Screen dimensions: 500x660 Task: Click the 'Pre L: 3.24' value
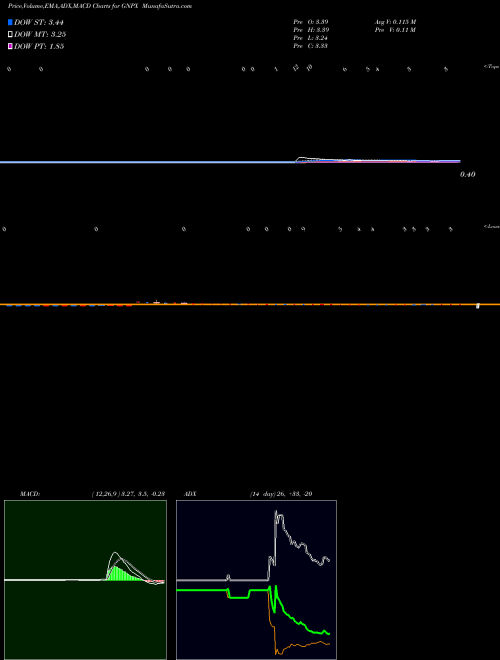(x=311, y=38)
